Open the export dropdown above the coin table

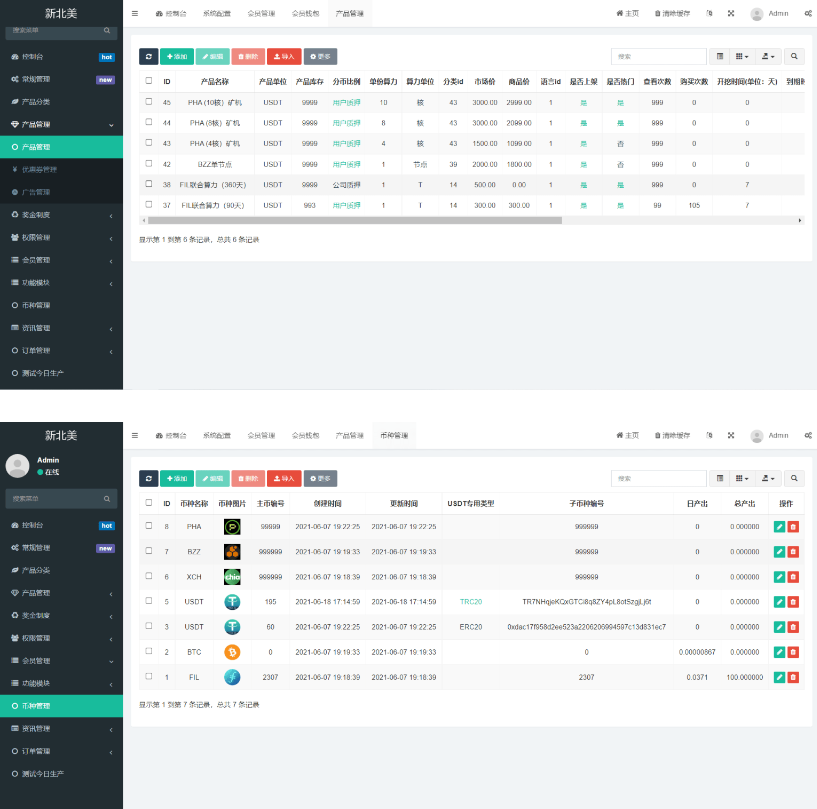coord(767,479)
